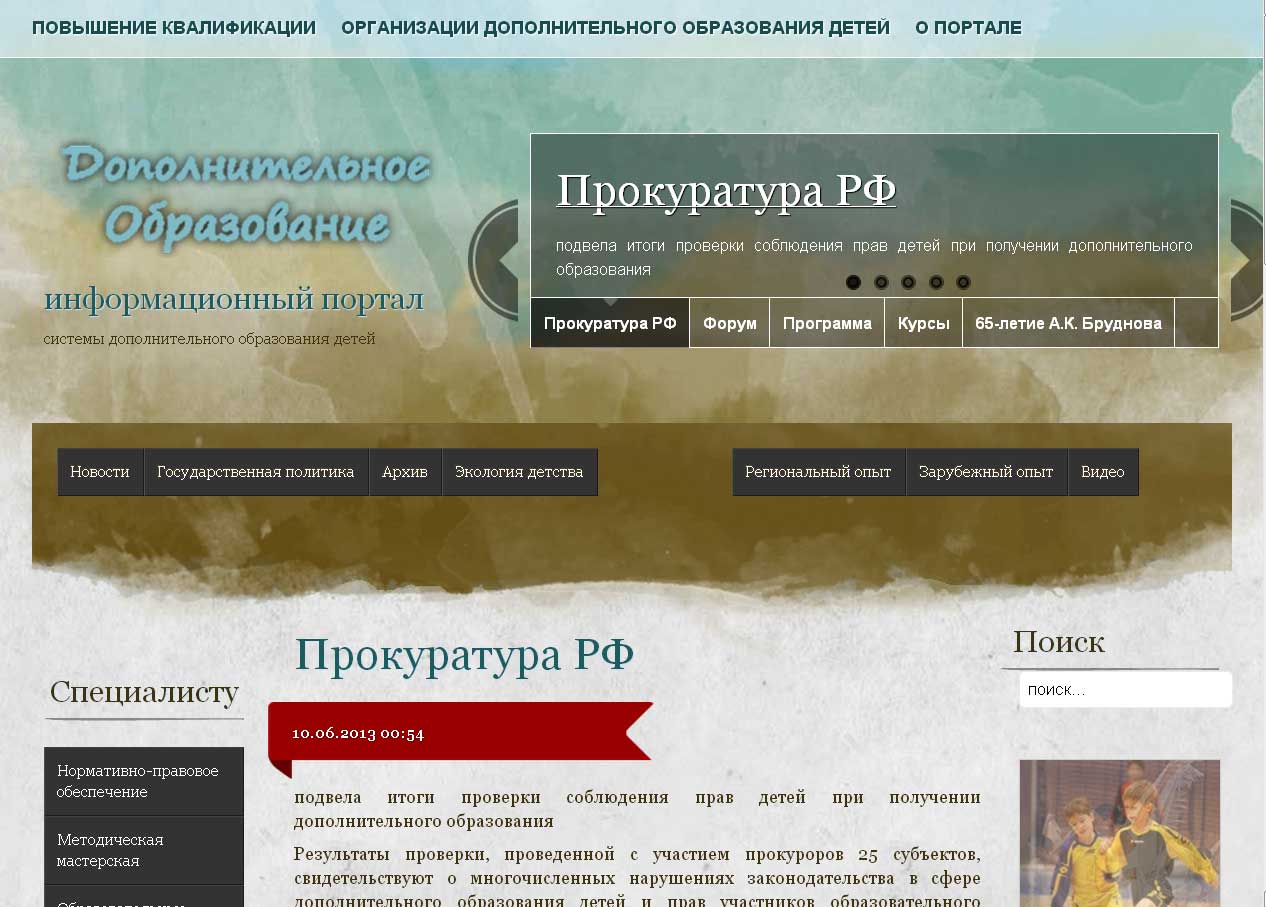
Task: Select first slider pagination dot
Action: coord(853,282)
